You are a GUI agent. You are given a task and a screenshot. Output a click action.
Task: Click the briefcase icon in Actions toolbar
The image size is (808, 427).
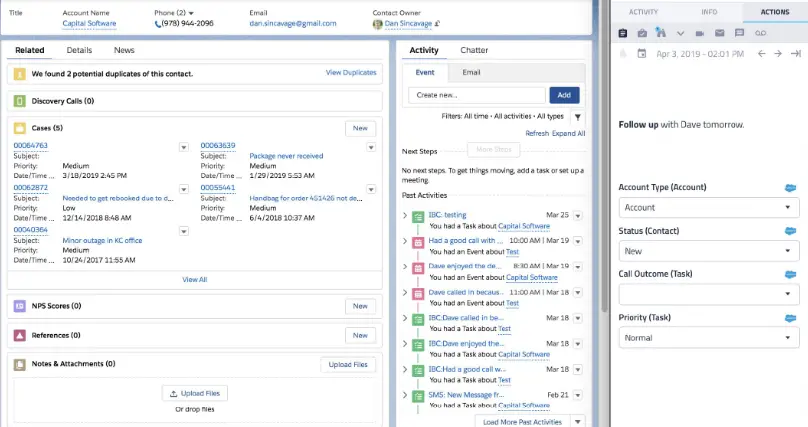pos(641,33)
